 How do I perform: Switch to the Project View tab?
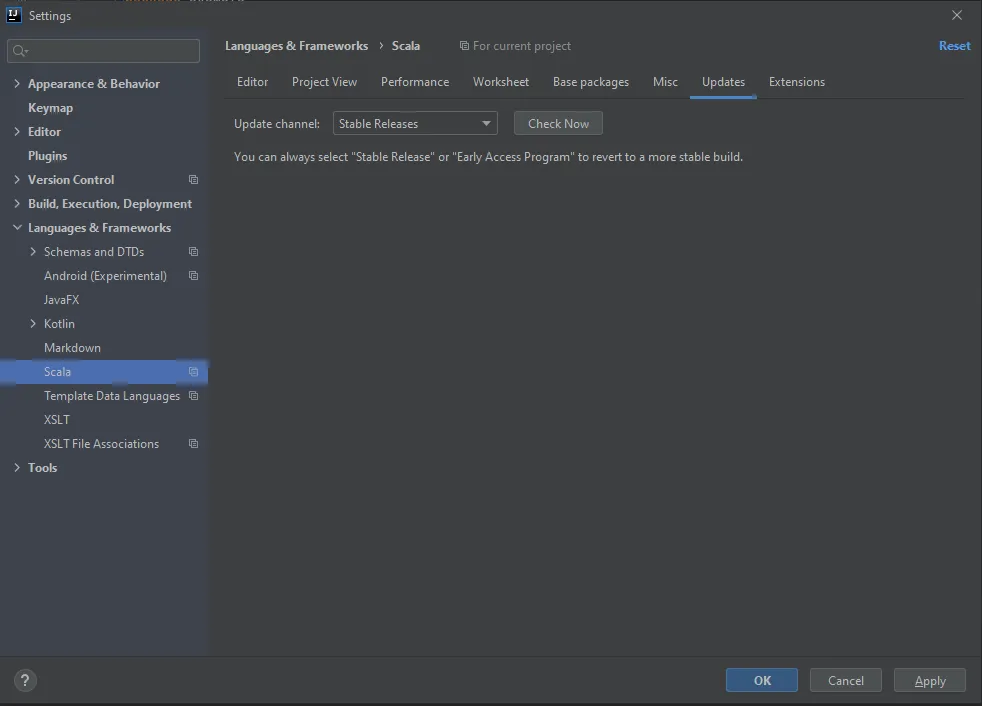tap(324, 82)
